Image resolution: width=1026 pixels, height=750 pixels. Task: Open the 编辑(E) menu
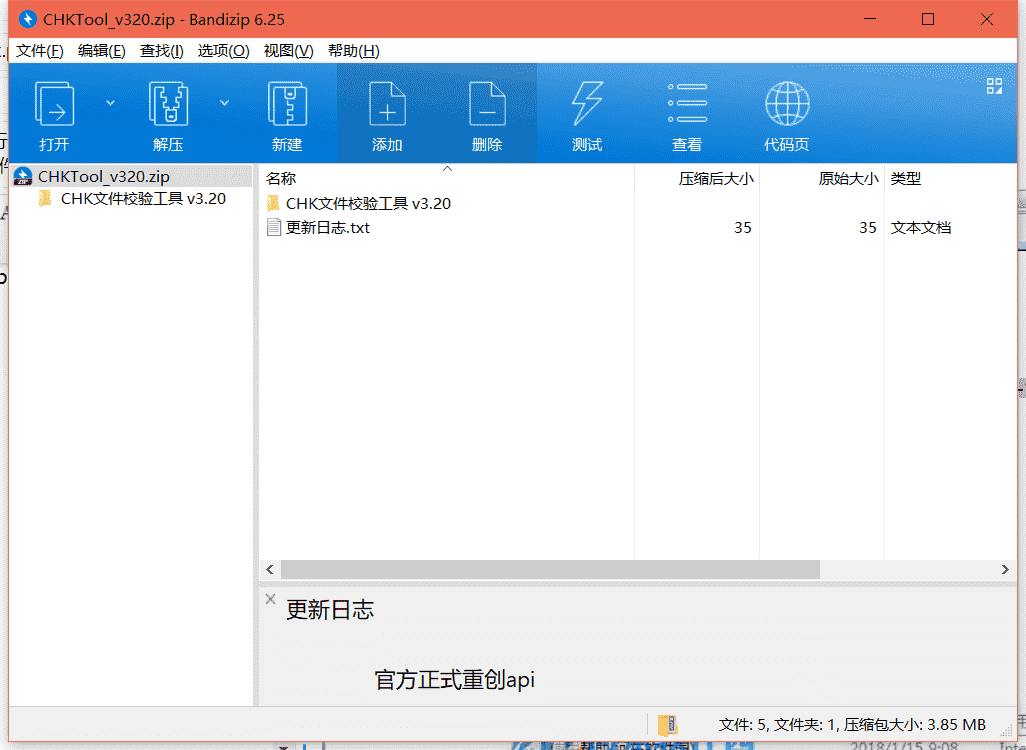101,51
